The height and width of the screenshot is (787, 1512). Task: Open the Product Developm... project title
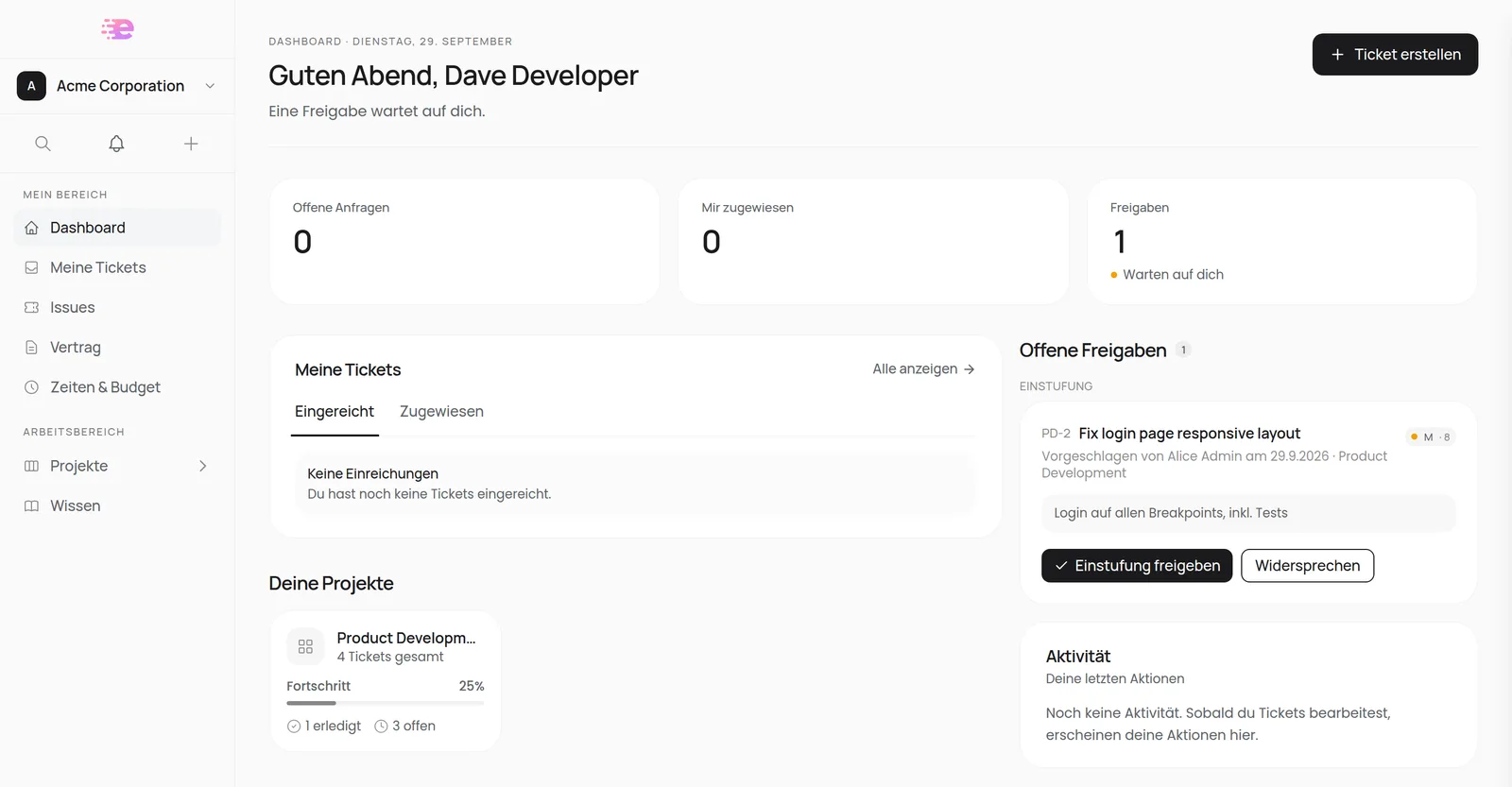pyautogui.click(x=406, y=638)
